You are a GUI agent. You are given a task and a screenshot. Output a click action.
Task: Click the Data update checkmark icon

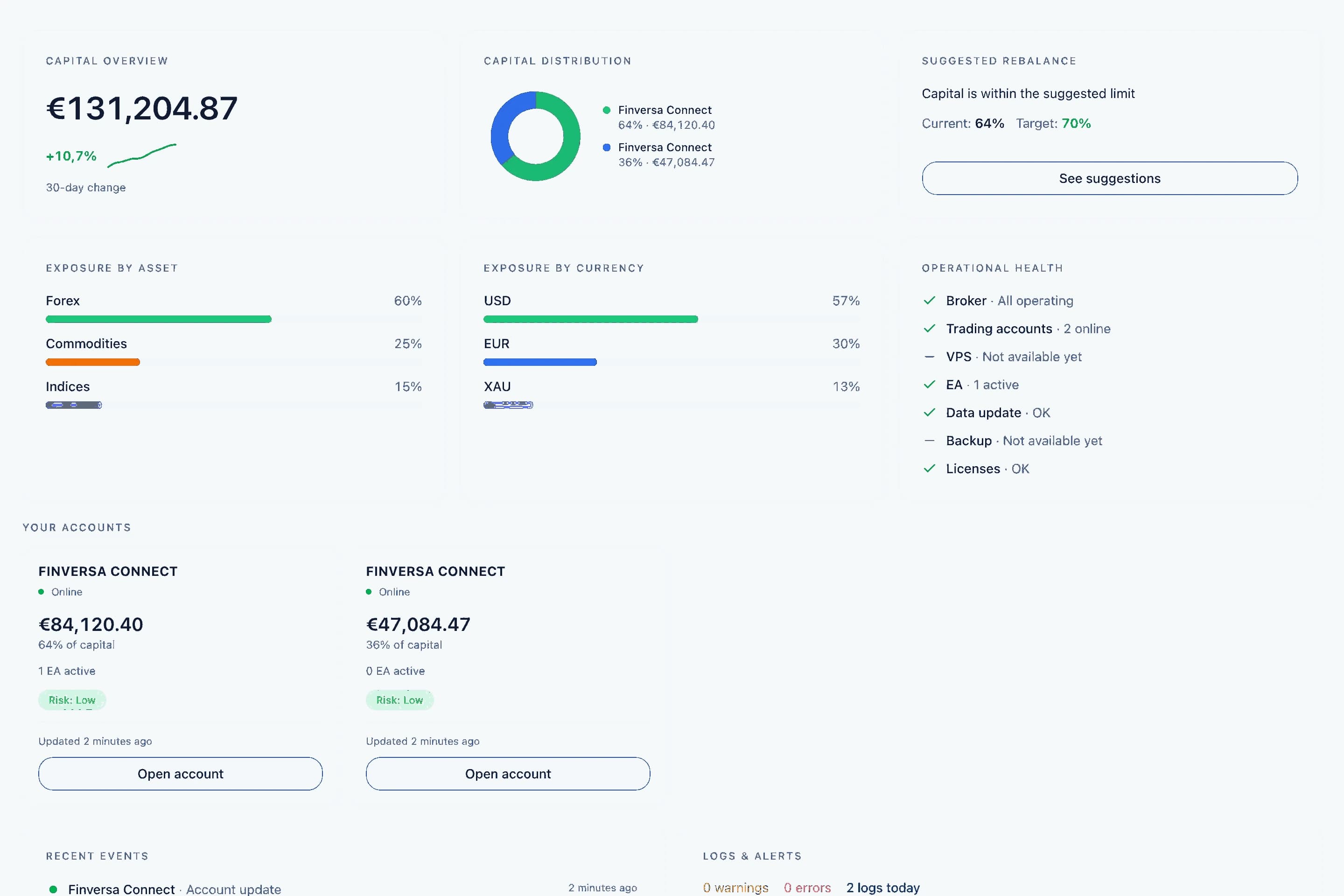pyautogui.click(x=929, y=413)
